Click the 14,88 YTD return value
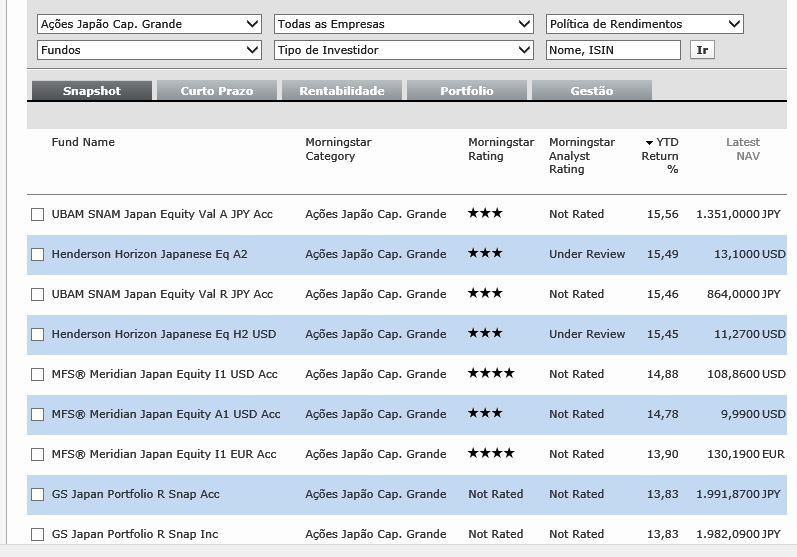797x557 pixels. click(x=663, y=375)
